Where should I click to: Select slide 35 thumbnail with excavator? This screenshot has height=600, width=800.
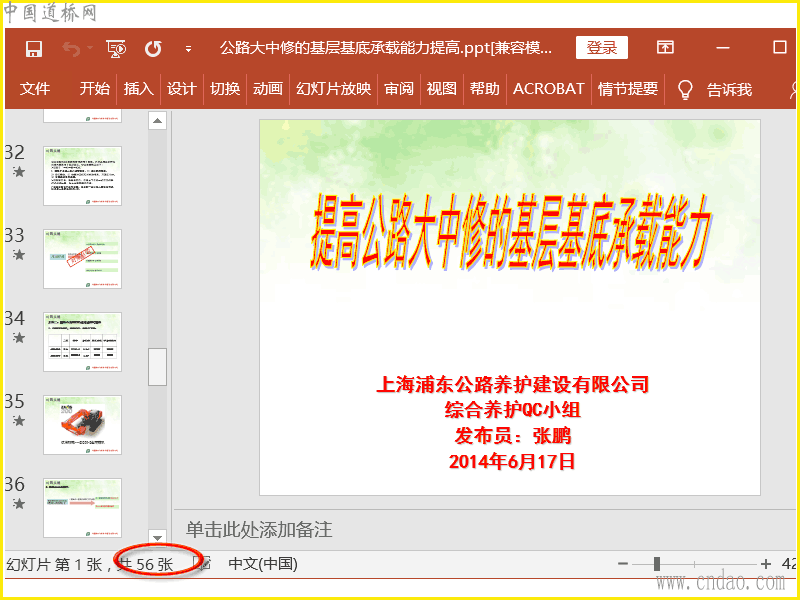click(x=82, y=425)
